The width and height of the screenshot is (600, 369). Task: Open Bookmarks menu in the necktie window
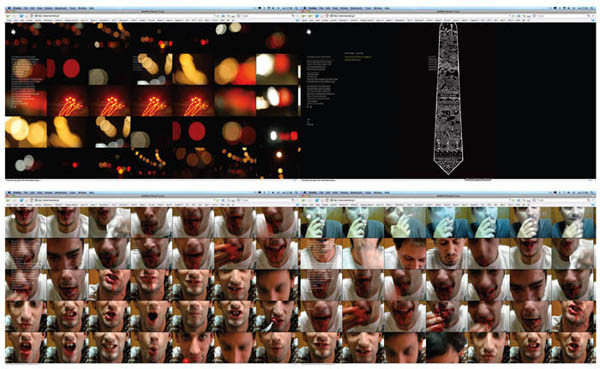pyautogui.click(x=357, y=8)
